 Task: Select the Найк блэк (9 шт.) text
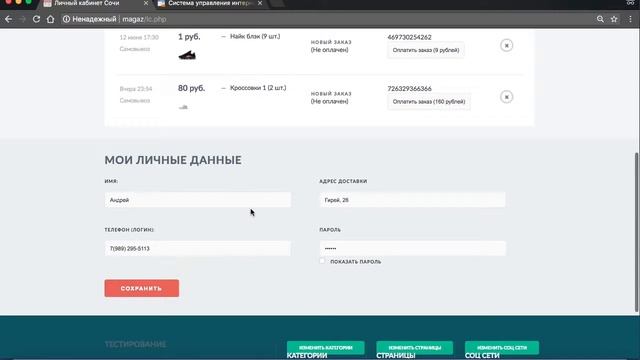pos(255,36)
